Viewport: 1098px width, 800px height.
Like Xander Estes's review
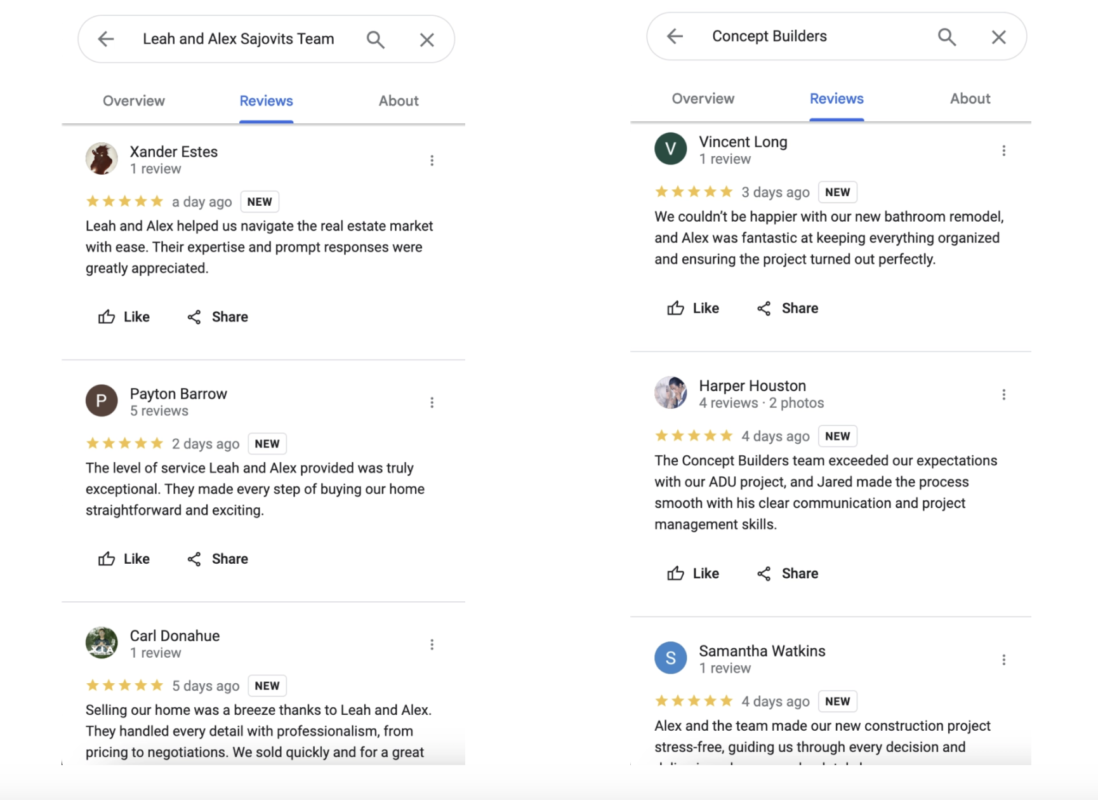[124, 317]
